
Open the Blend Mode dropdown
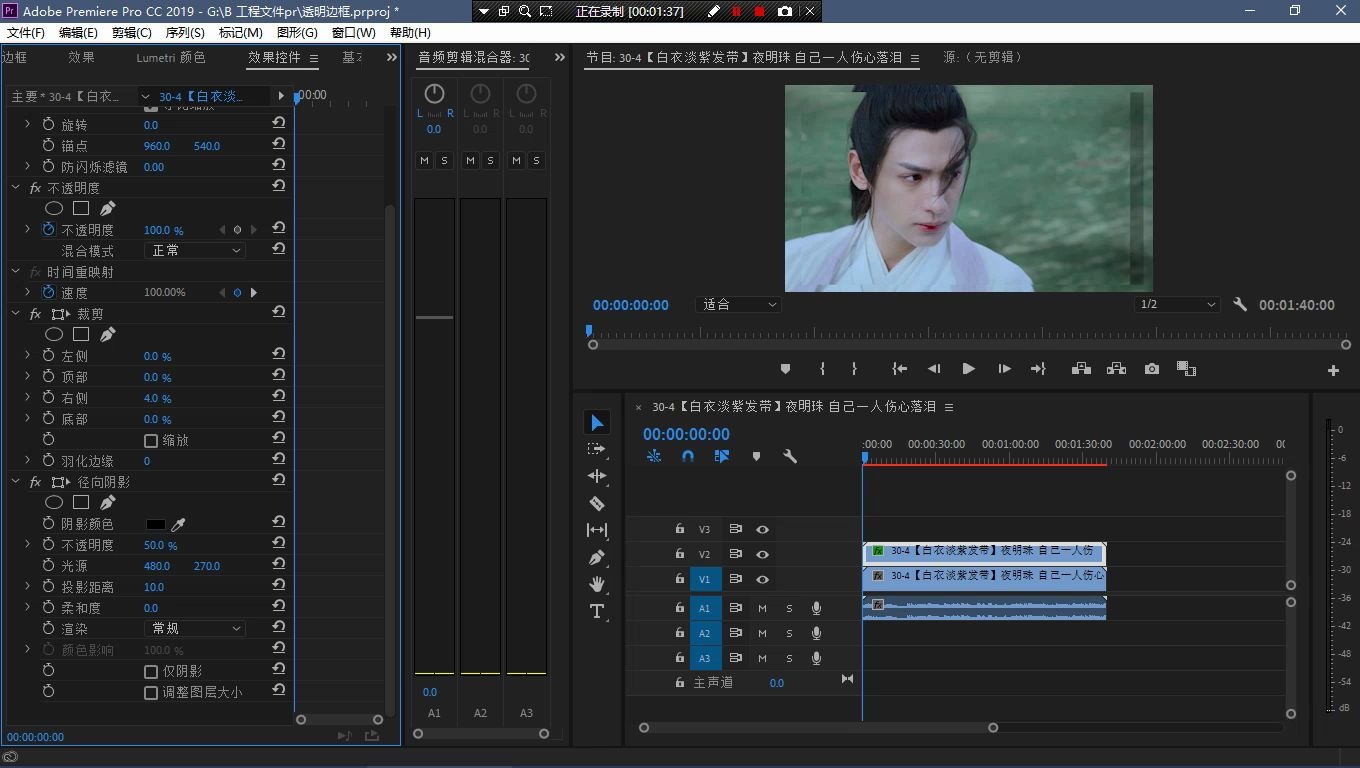(x=195, y=250)
